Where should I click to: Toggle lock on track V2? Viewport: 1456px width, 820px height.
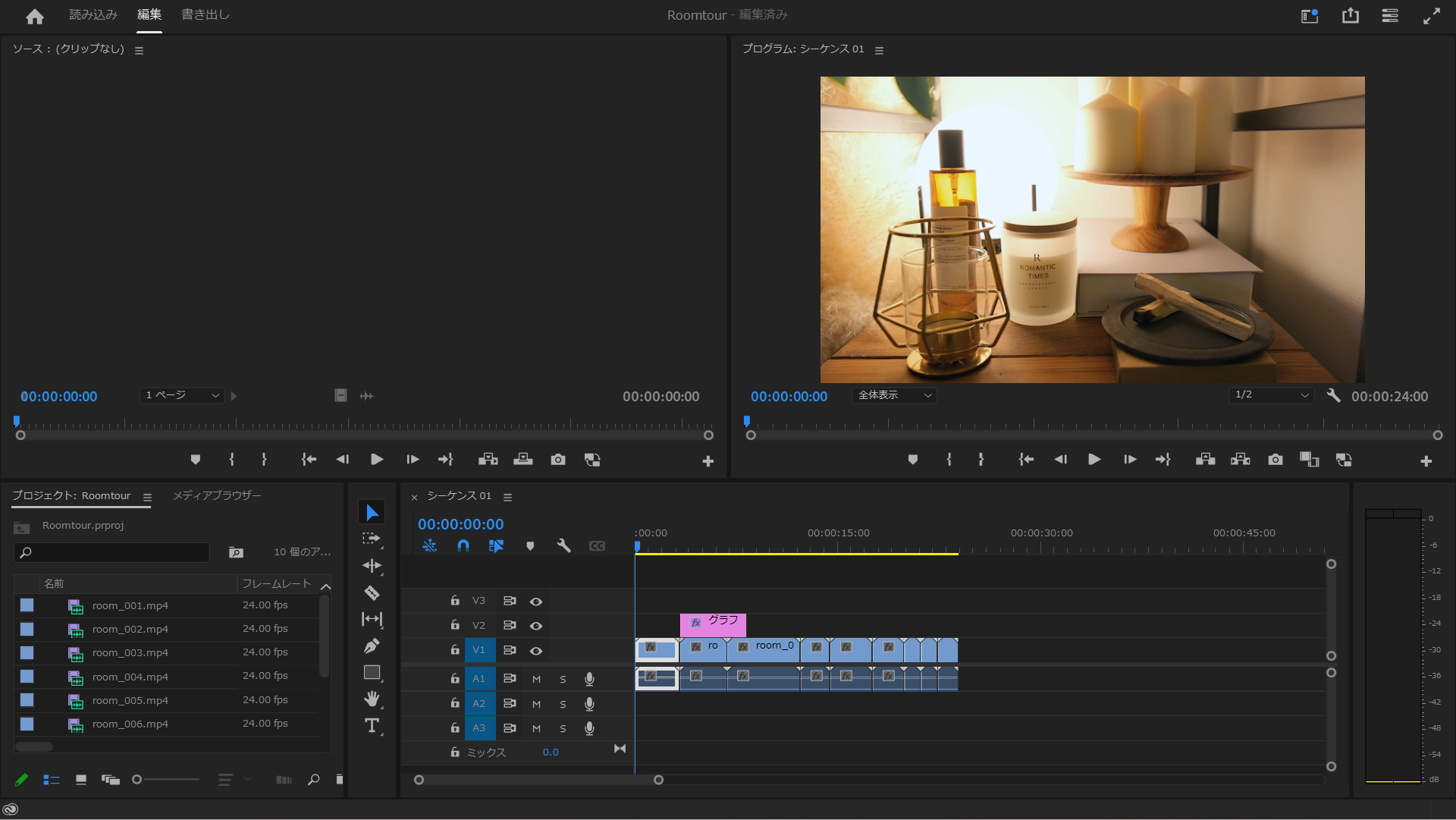455,625
